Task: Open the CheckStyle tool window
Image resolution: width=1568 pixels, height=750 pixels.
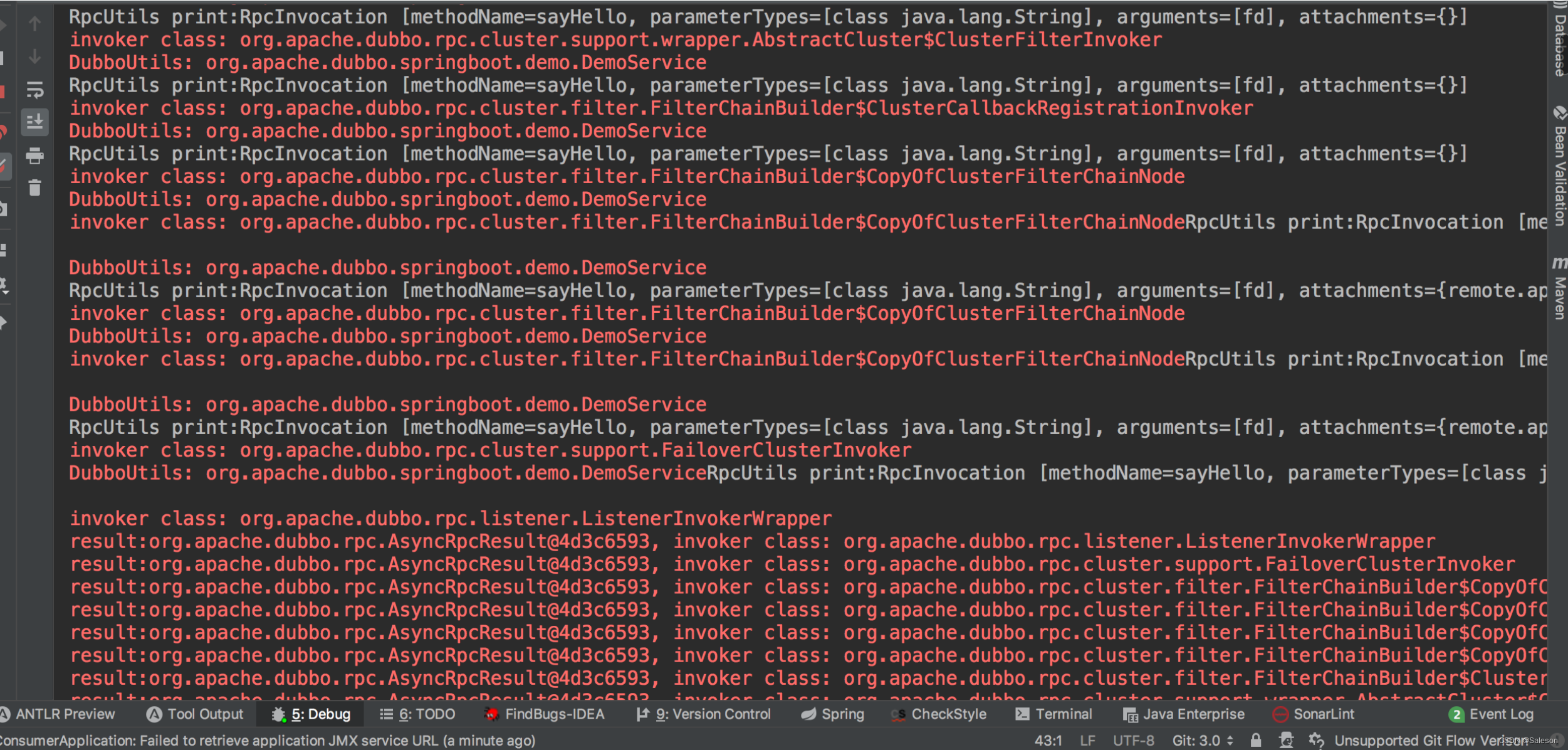Action: click(939, 714)
